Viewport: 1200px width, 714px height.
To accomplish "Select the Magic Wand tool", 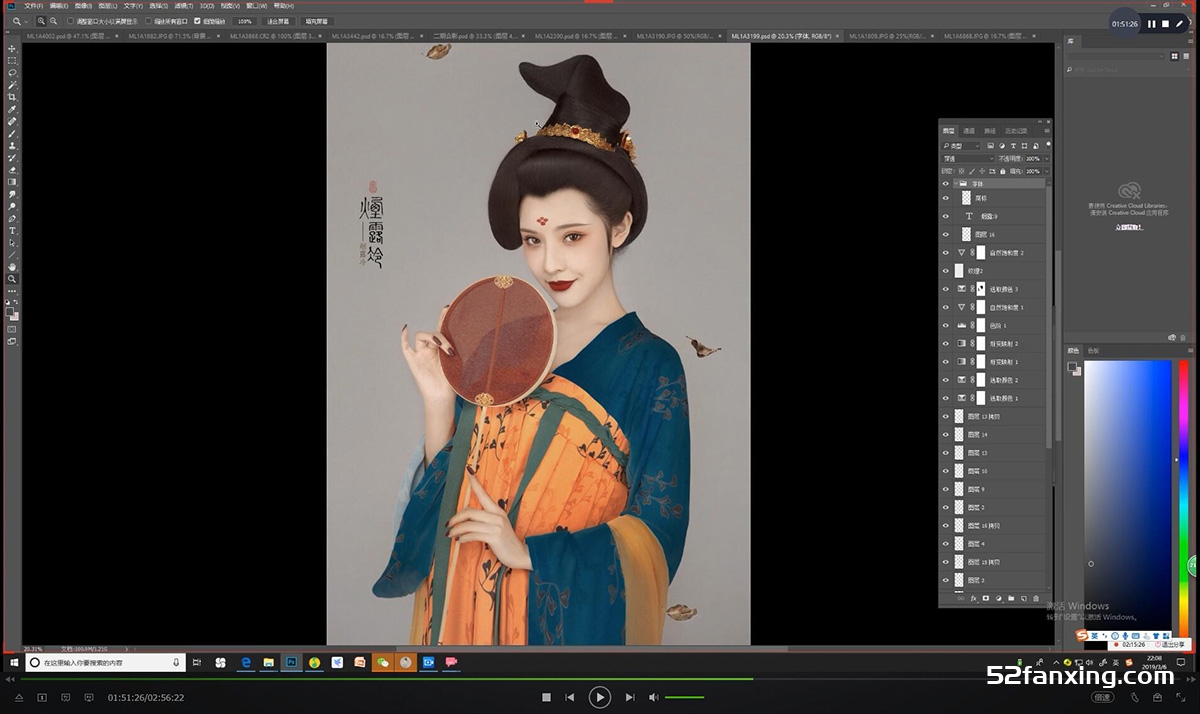I will click(x=14, y=83).
